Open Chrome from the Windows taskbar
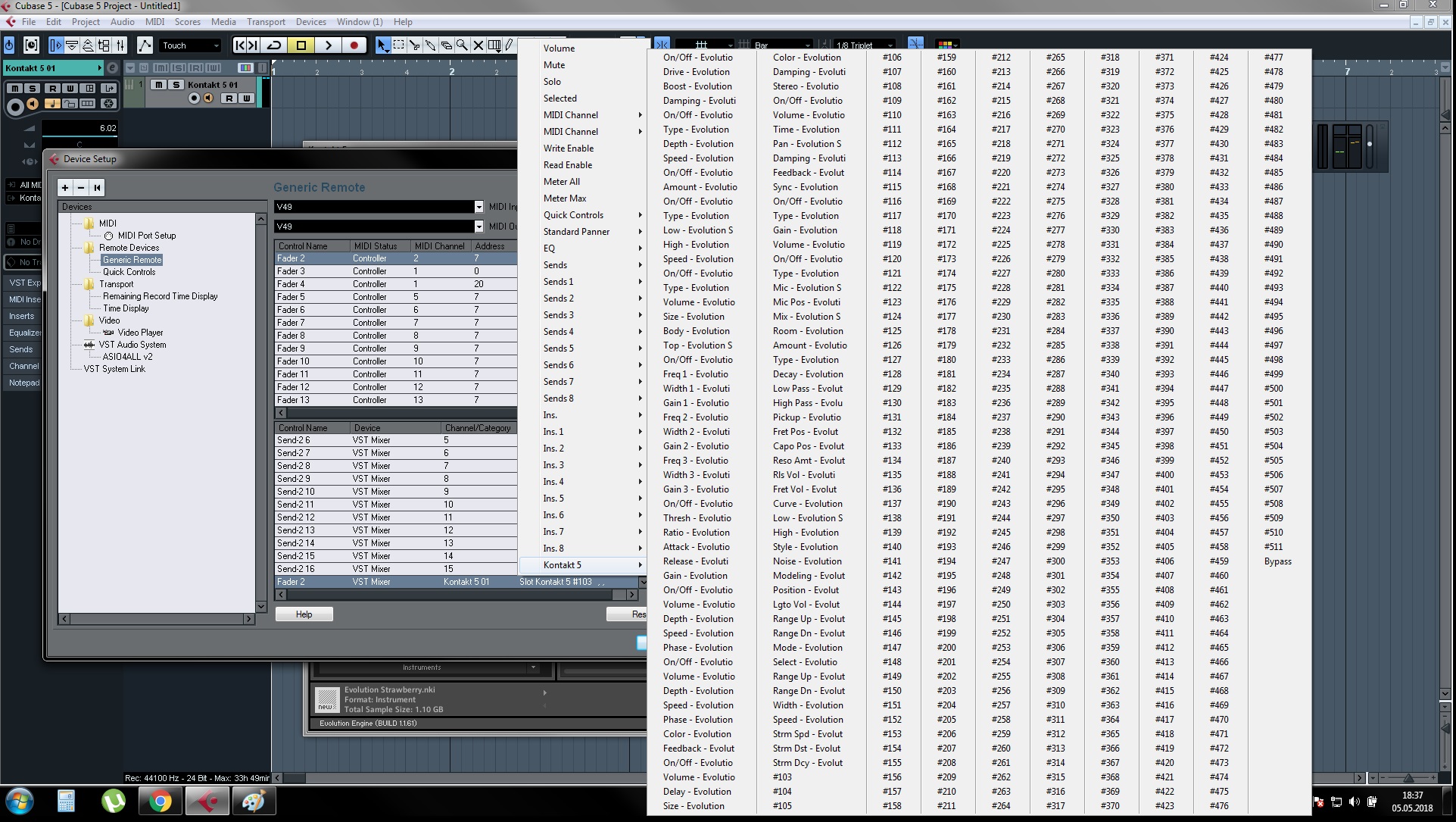The height and width of the screenshot is (822, 1456). point(160,801)
